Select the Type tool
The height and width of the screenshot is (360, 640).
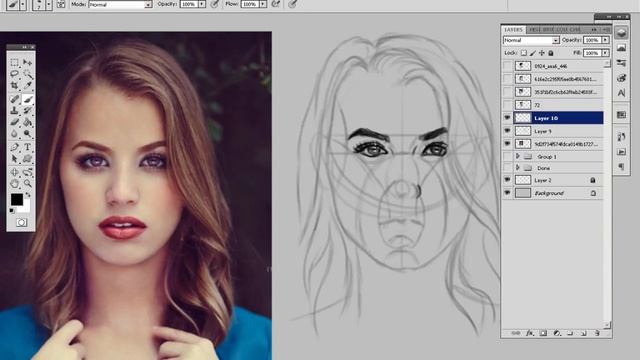coord(27,147)
